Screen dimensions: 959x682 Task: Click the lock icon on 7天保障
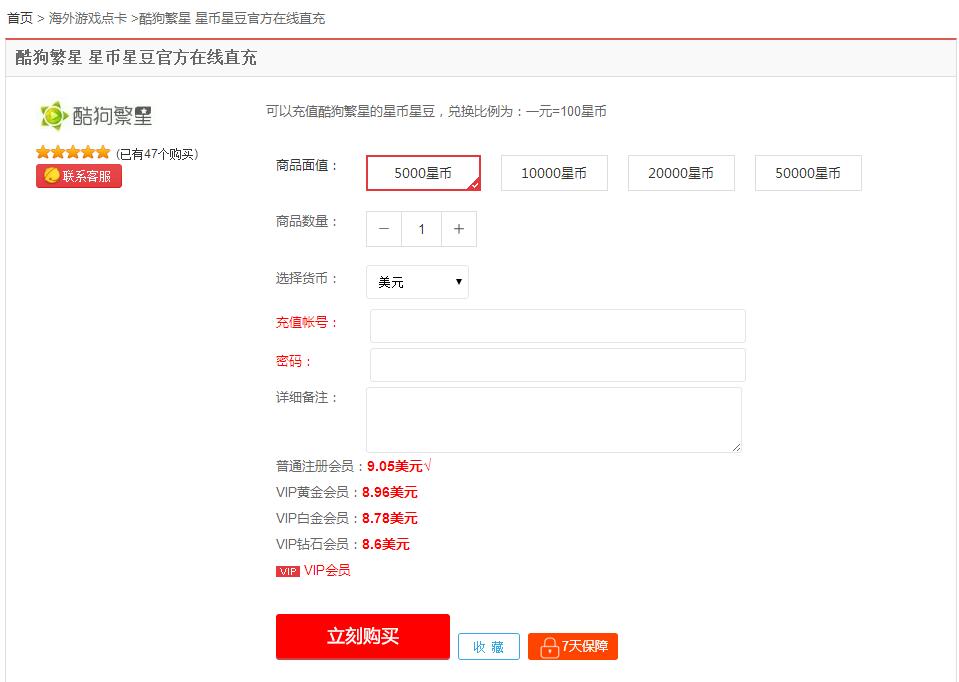549,647
